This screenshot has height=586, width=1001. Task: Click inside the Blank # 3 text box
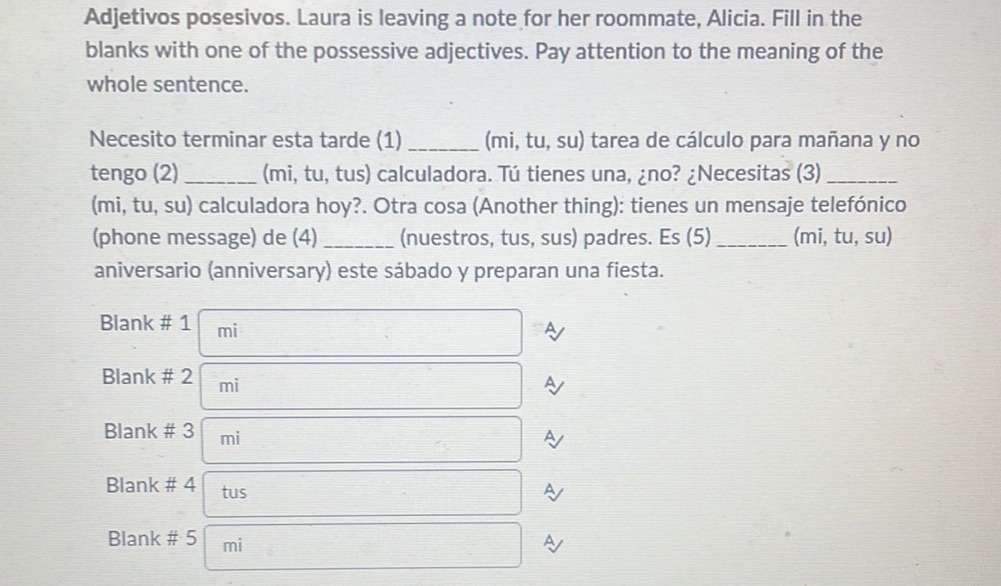360,439
